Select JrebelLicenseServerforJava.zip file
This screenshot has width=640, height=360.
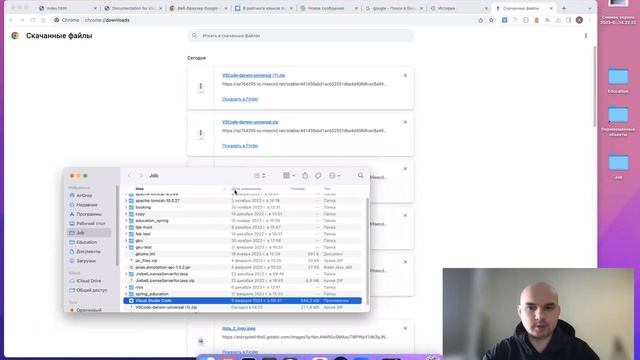(x=242, y=281)
